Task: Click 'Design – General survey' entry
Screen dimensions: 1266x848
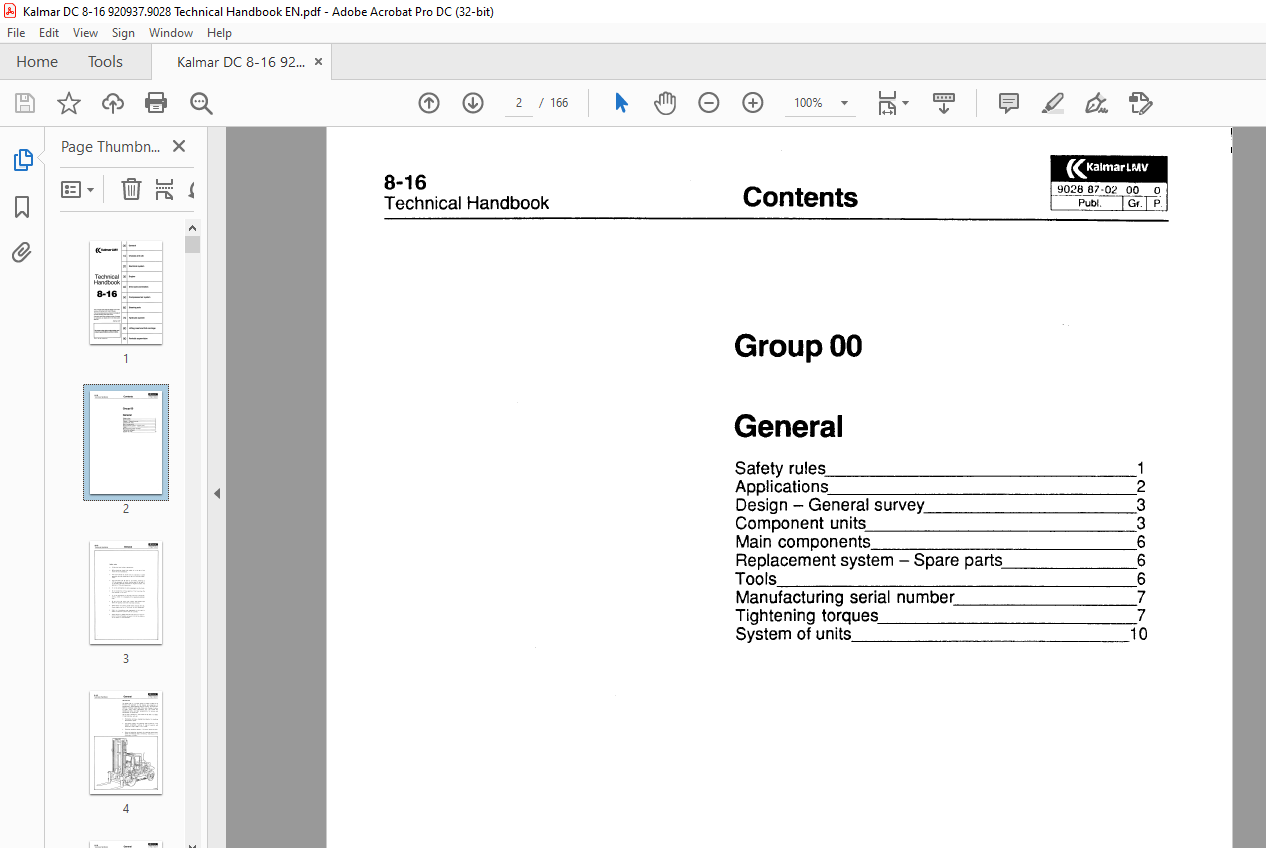Action: pyautogui.click(x=940, y=505)
